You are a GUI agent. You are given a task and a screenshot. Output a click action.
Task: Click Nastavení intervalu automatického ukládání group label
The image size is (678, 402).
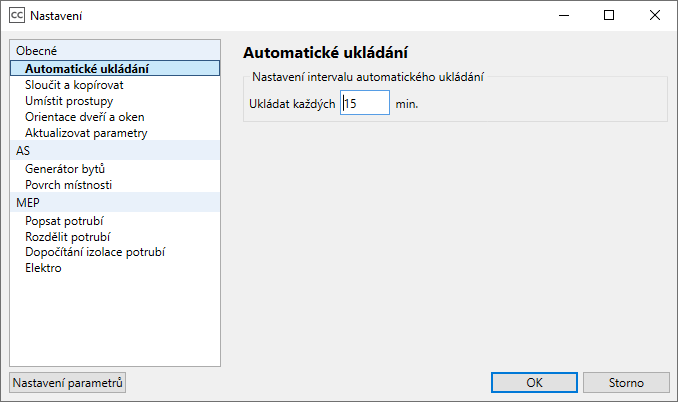(x=368, y=77)
